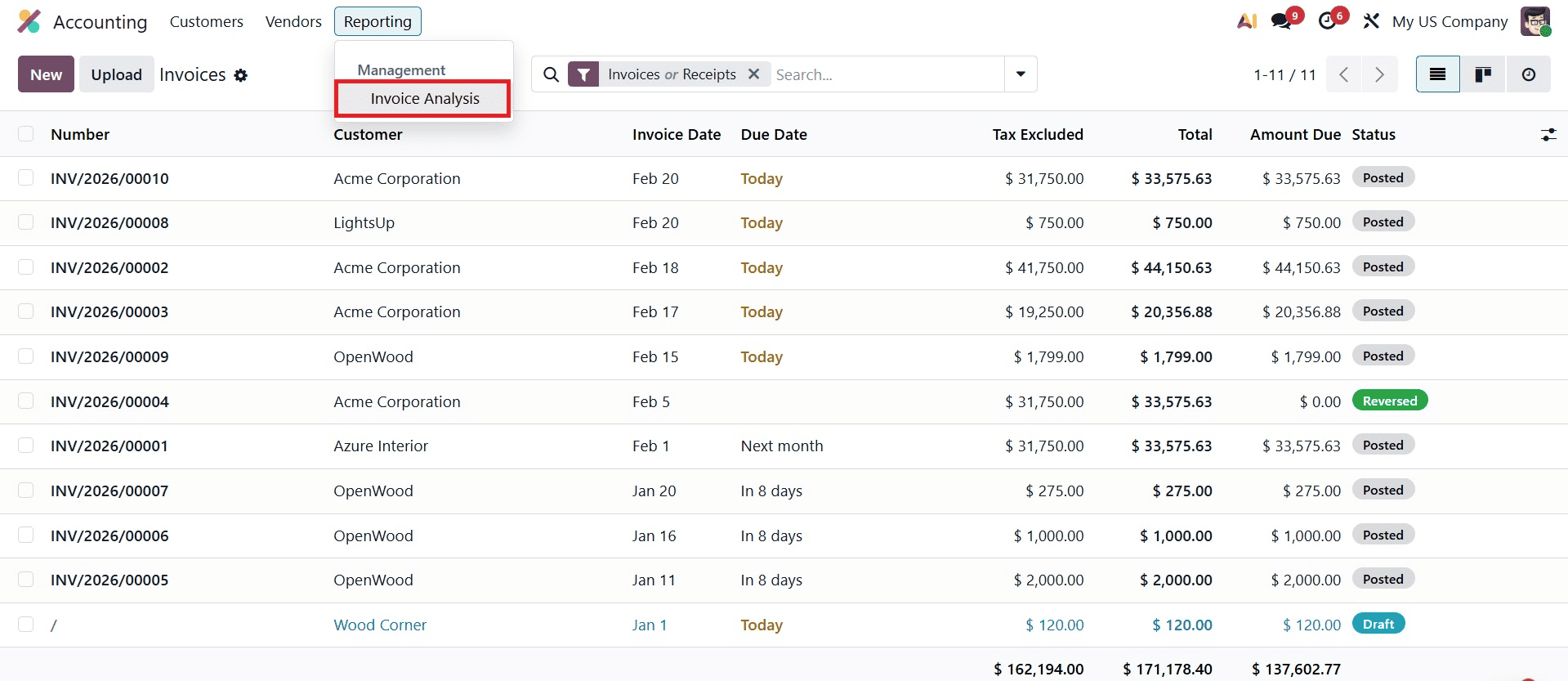Remove the Invoices or Receipts filter
Image resolution: width=1568 pixels, height=681 pixels.
(x=753, y=74)
